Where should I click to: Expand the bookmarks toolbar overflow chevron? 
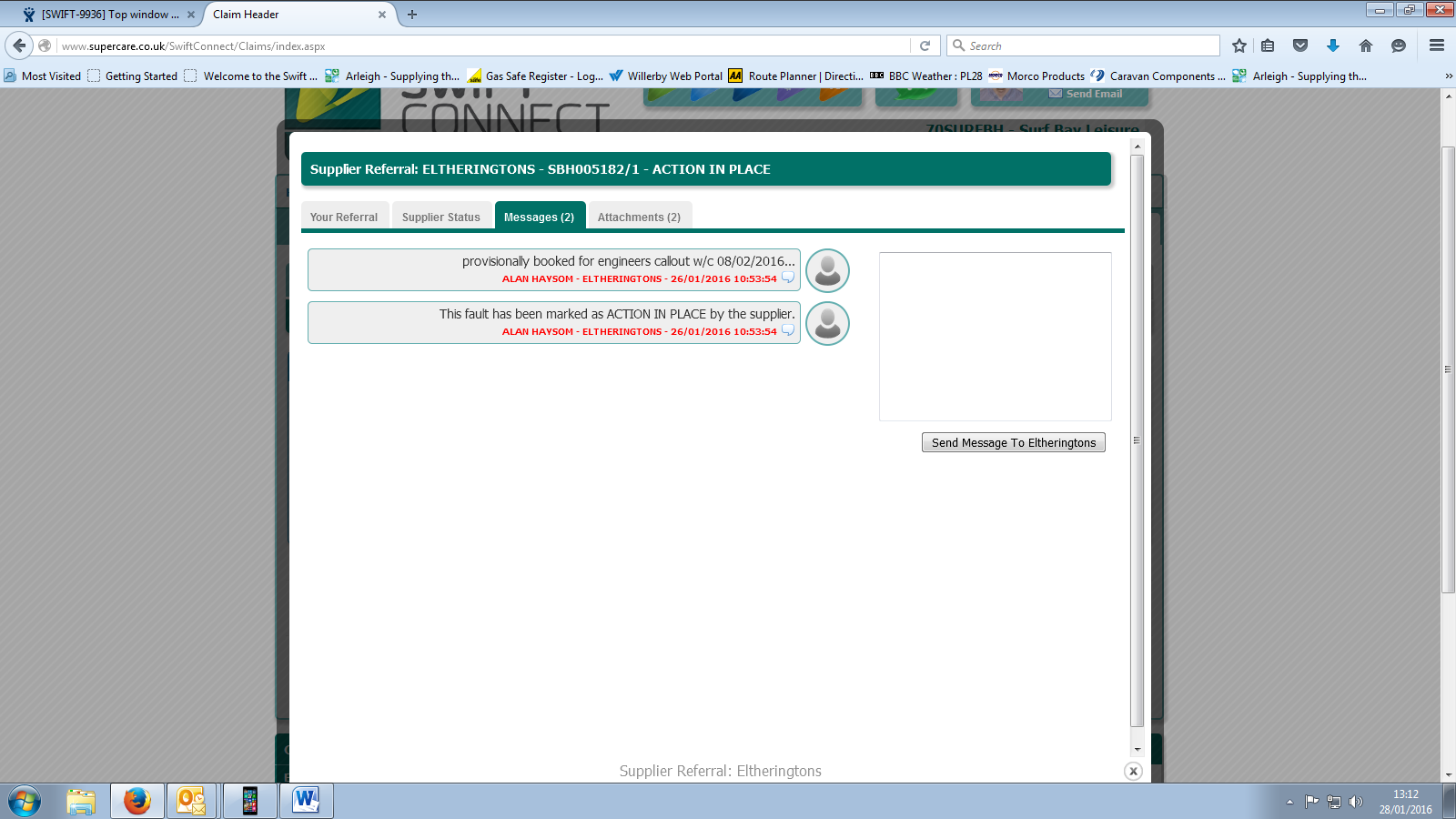1448,76
